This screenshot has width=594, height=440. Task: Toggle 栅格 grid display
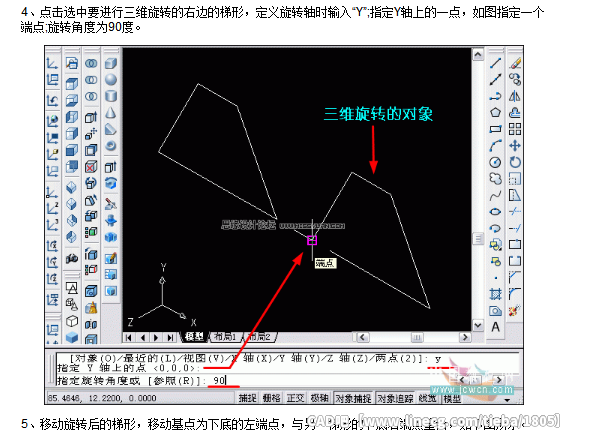pyautogui.click(x=271, y=398)
